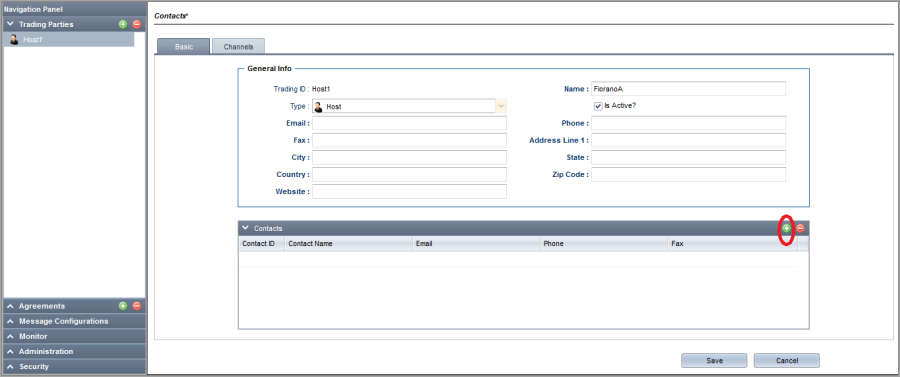The height and width of the screenshot is (377, 900).
Task: Expand the Administration section
Action: (x=10, y=351)
